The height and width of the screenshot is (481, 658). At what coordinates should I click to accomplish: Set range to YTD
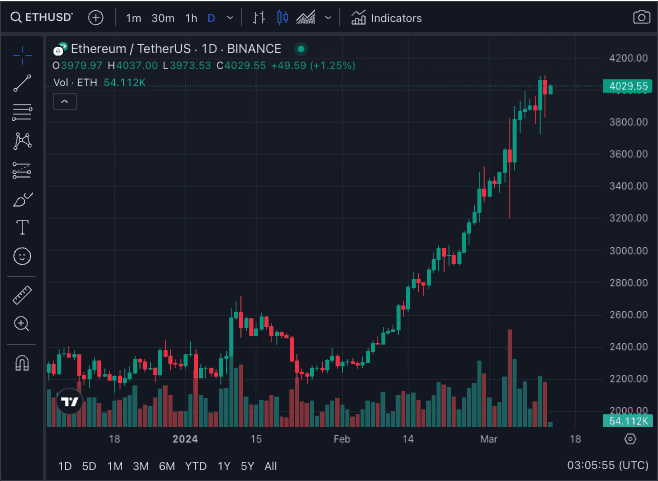click(x=196, y=466)
